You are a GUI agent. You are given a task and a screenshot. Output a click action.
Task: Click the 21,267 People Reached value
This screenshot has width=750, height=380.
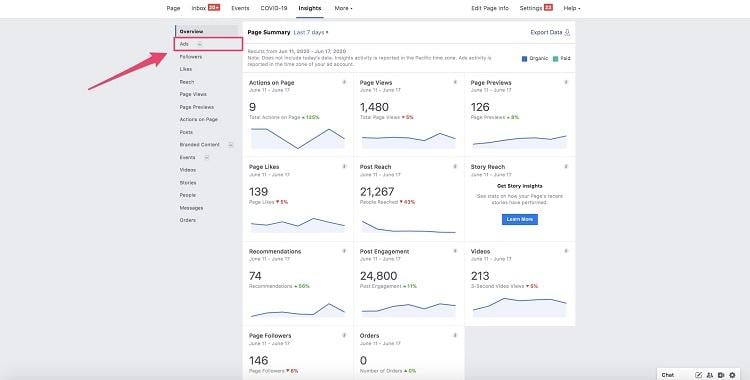click(377, 191)
